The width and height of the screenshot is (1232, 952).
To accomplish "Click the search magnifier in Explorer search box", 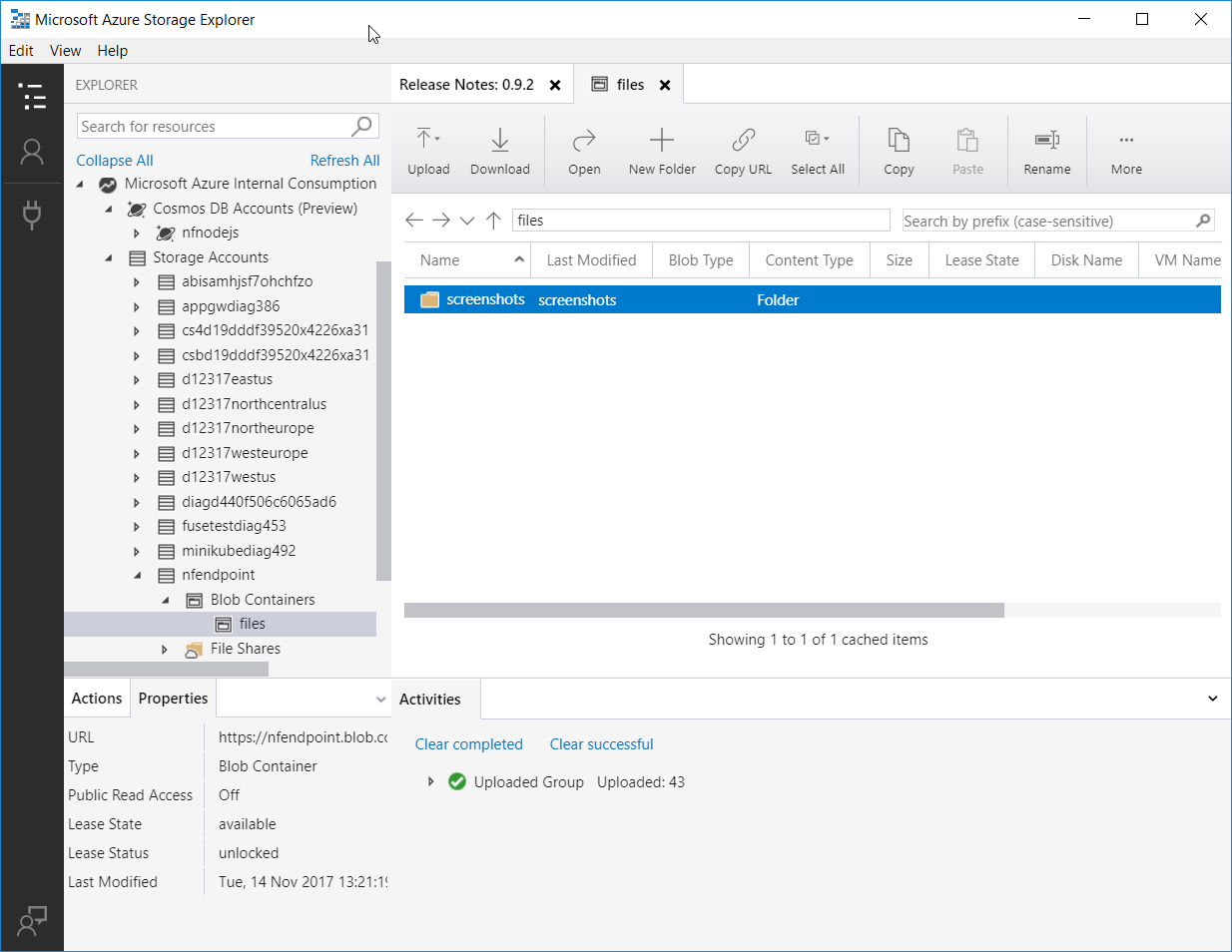I will click(x=361, y=126).
